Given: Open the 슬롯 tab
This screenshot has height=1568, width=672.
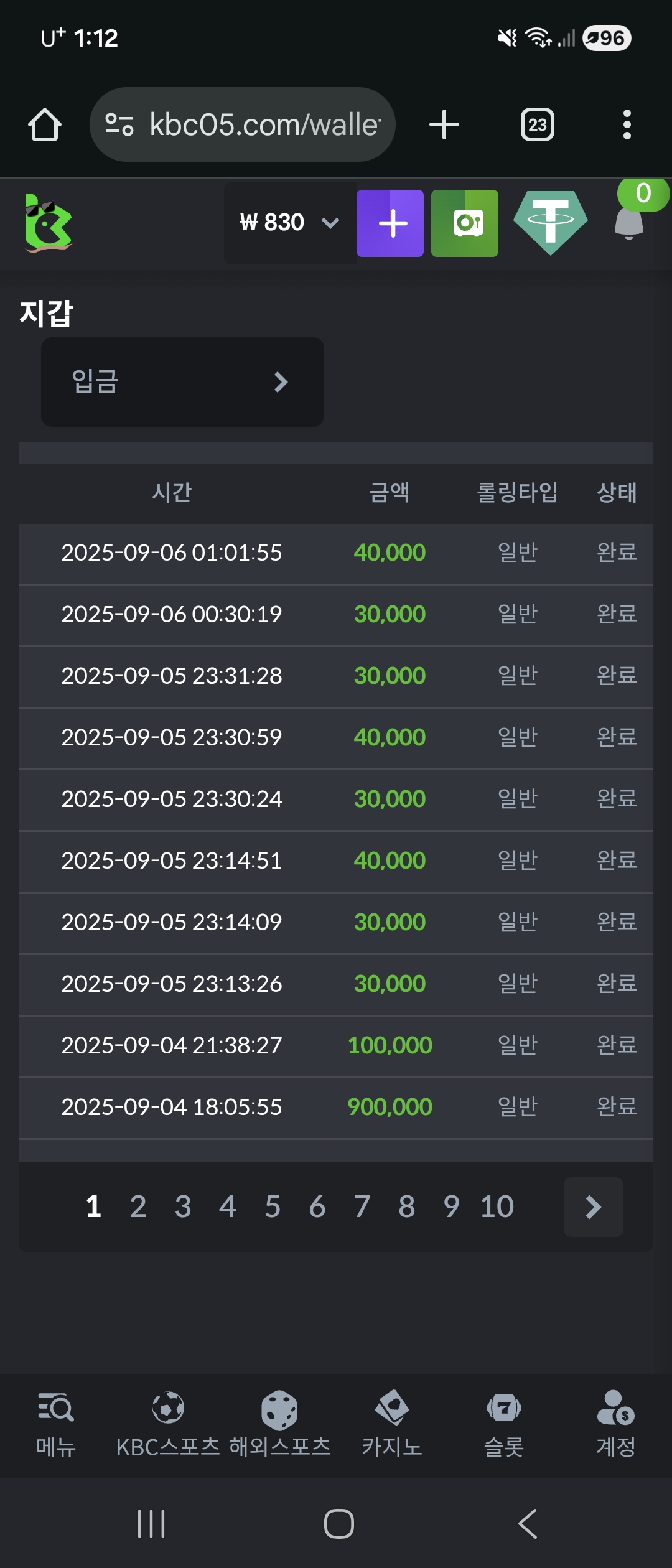Looking at the screenshot, I should (x=504, y=1425).
